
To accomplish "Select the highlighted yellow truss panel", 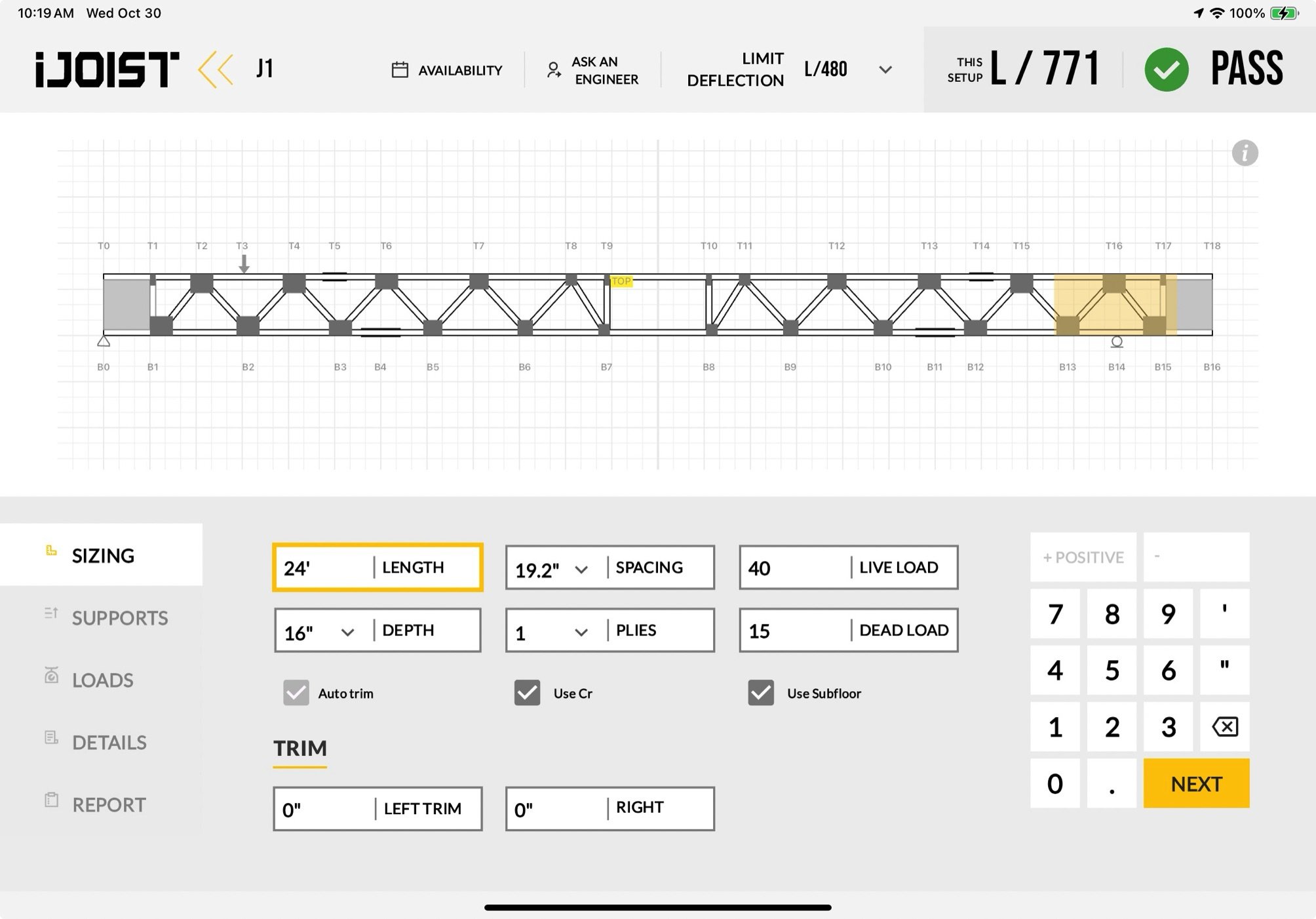I will click(1115, 305).
